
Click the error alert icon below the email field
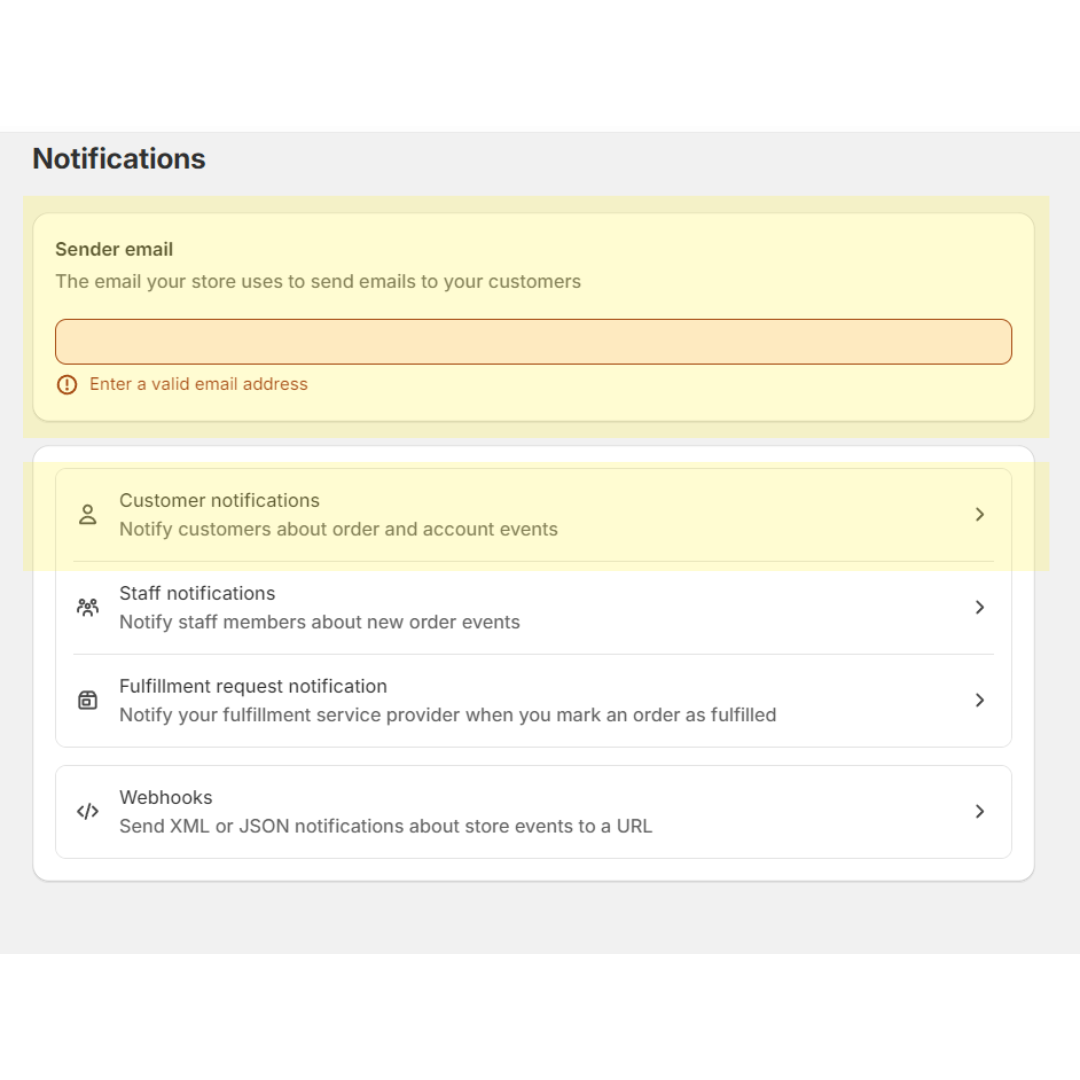click(67, 384)
